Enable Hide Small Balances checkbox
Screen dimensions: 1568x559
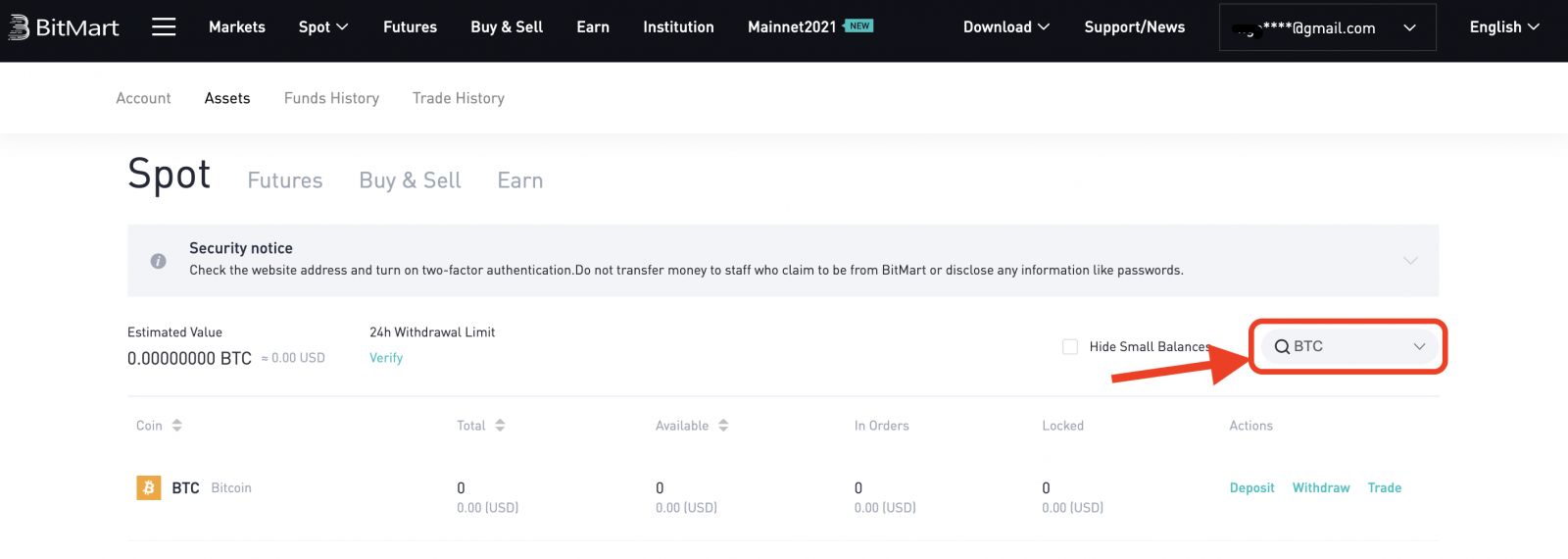pos(1070,347)
